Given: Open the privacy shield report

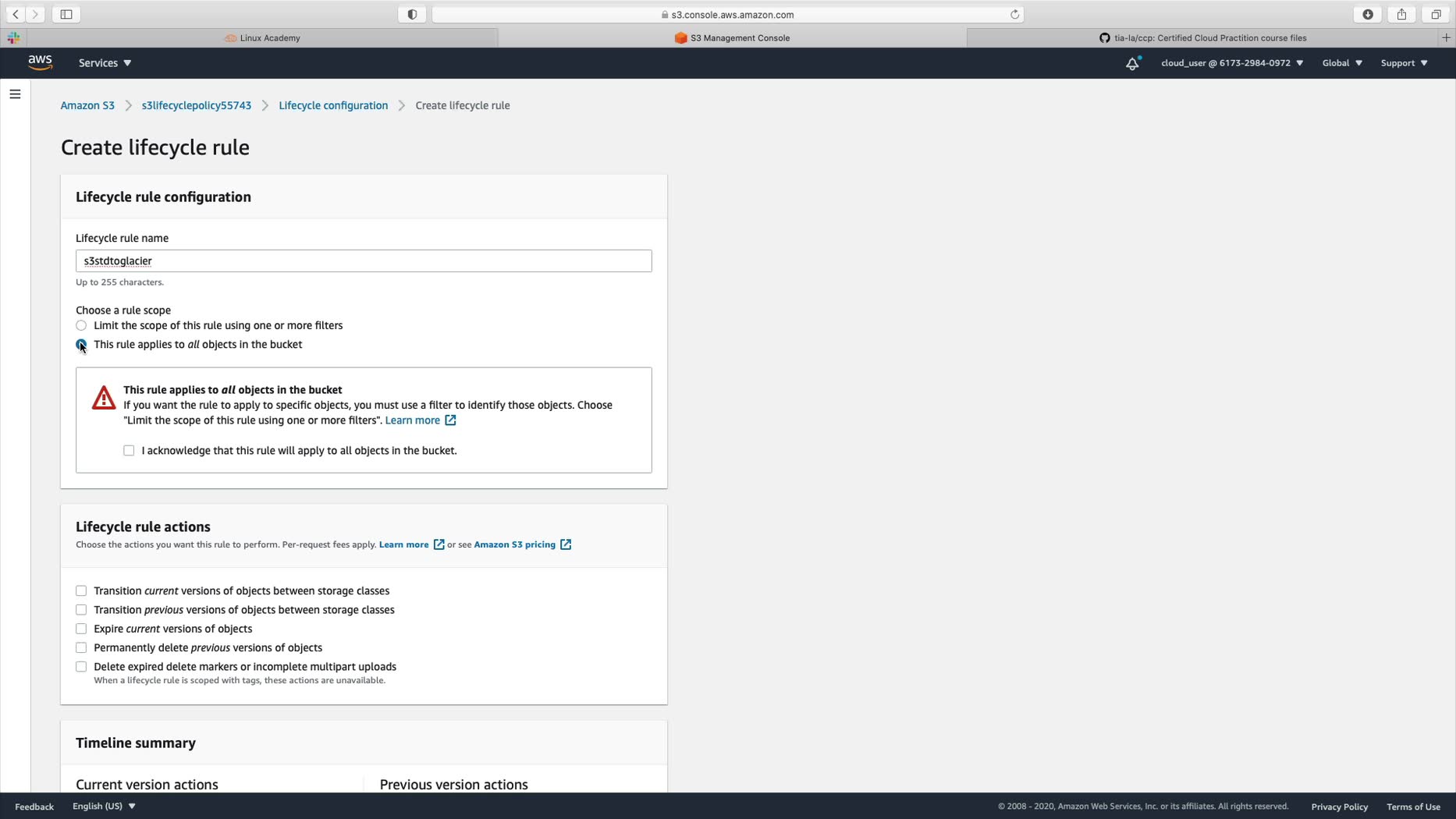Looking at the screenshot, I should [x=412, y=14].
